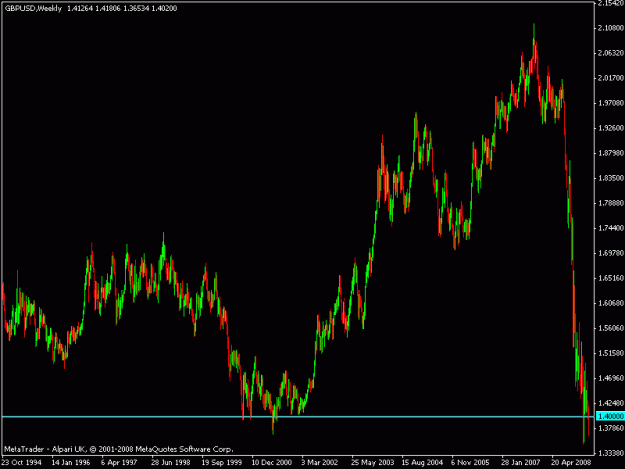The image size is (625, 469).
Task: Click the 1.92600 price axis label
Action: coord(611,128)
